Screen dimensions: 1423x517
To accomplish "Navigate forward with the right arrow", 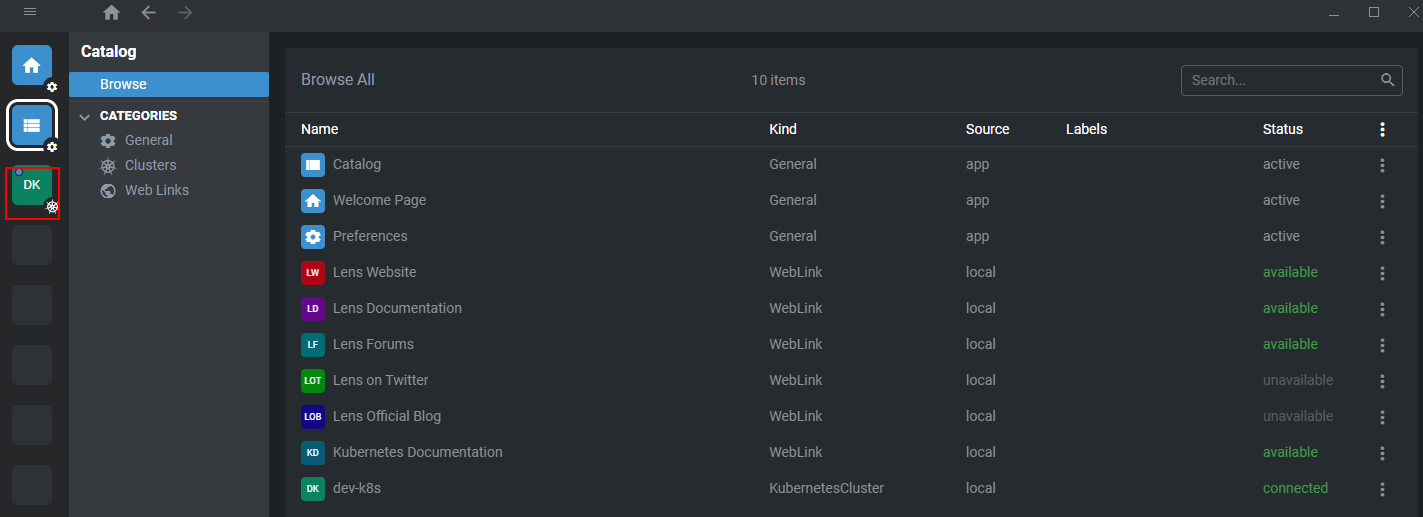I will (184, 13).
